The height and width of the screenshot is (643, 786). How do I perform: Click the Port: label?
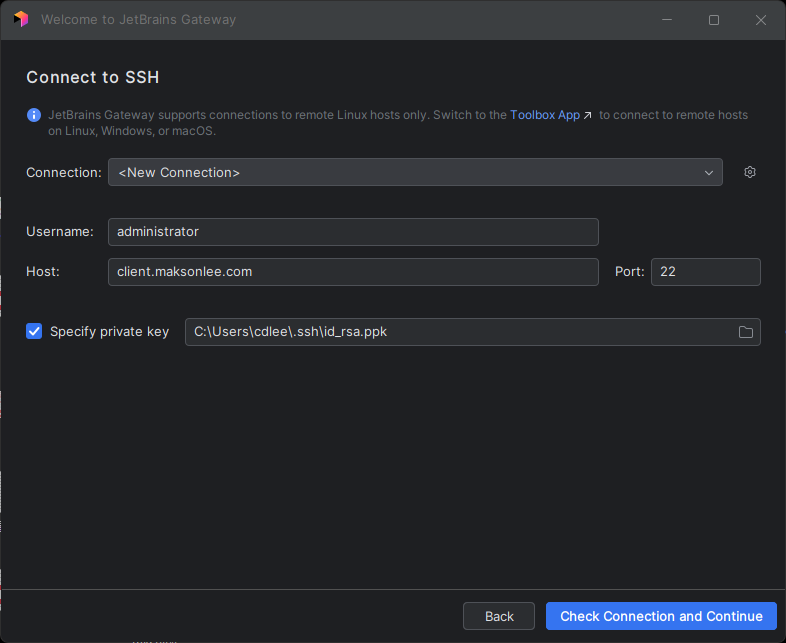pos(630,272)
